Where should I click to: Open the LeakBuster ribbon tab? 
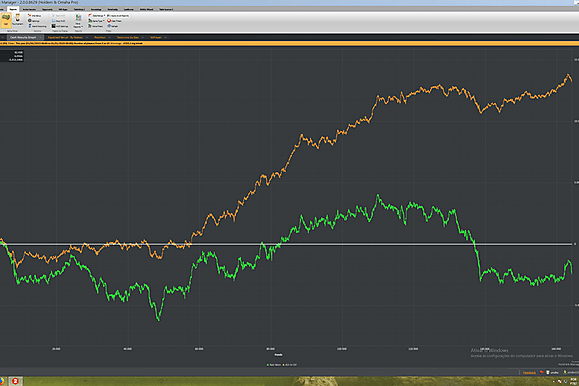coord(129,9)
